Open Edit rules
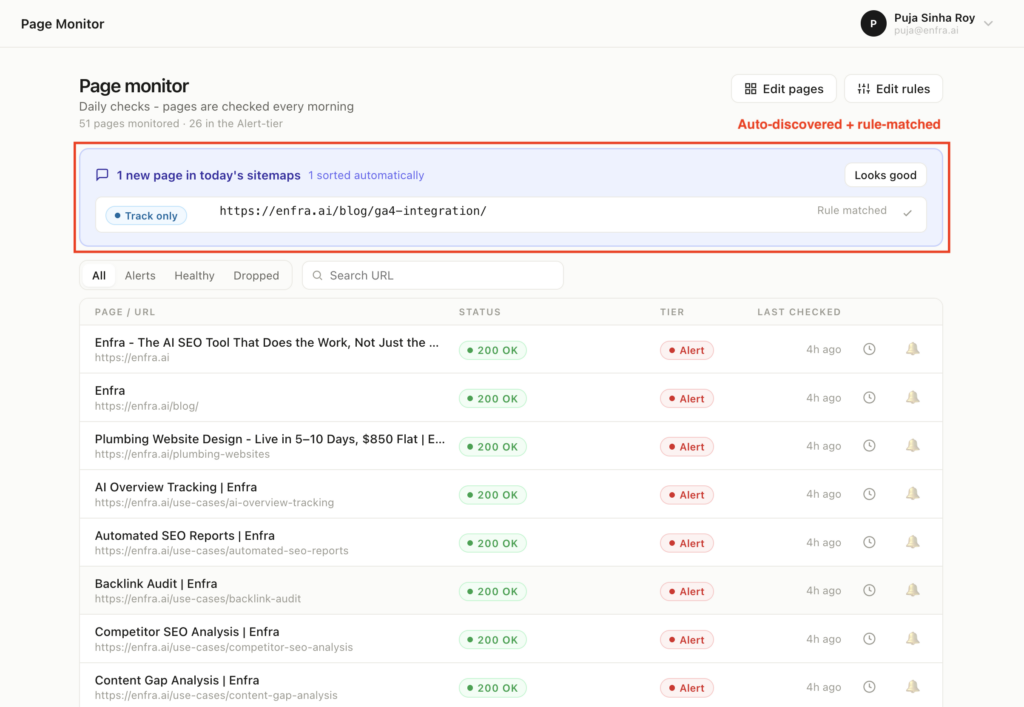Screen dimensions: 1024x707 [893, 89]
